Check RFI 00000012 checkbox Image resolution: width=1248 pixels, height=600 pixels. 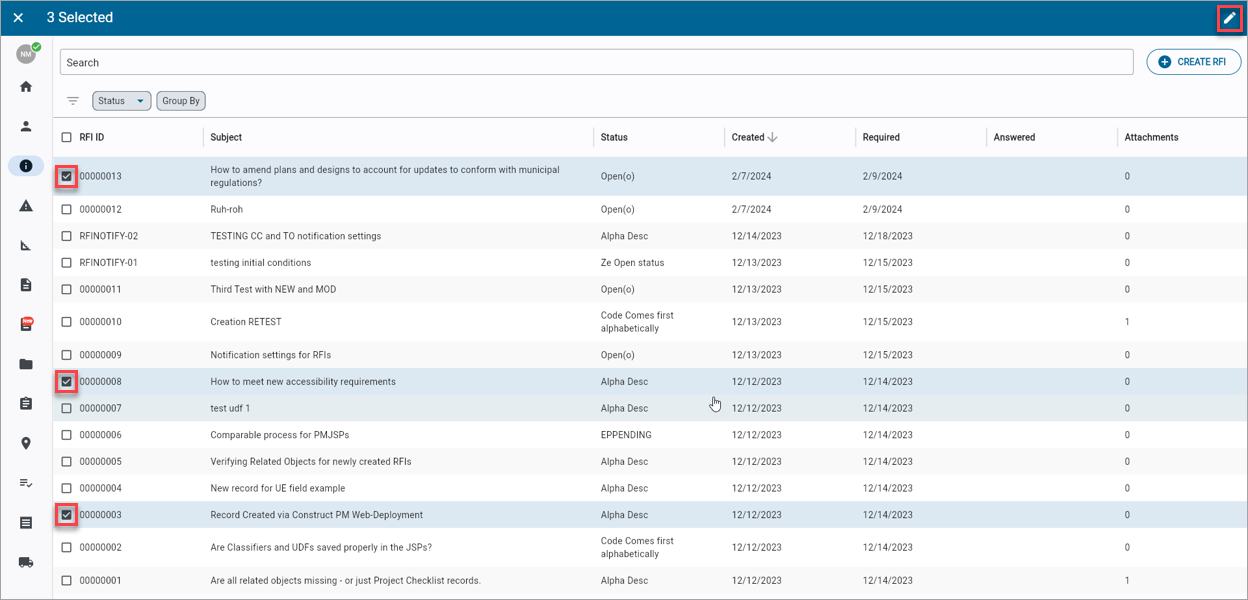tap(67, 210)
